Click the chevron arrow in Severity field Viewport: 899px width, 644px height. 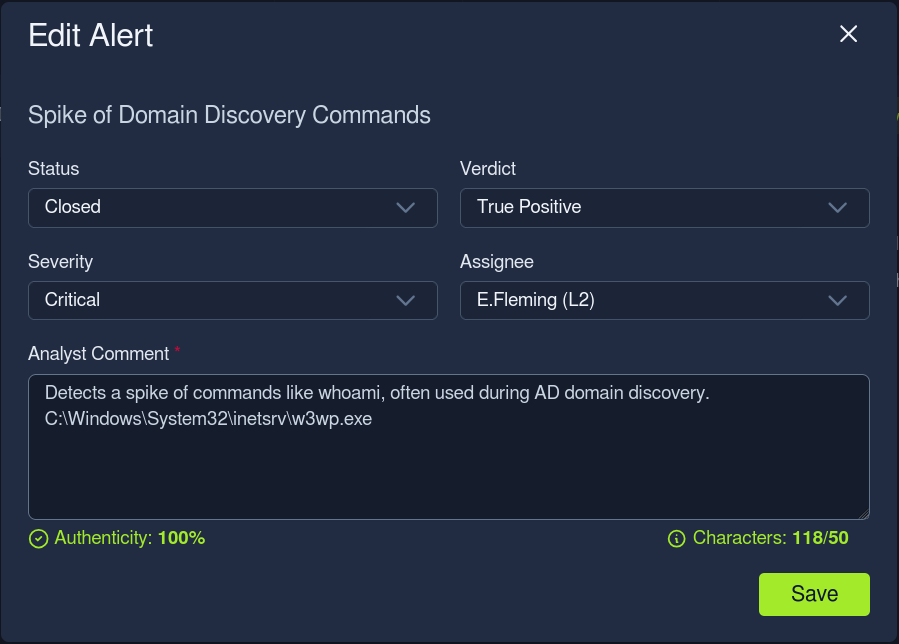point(405,300)
